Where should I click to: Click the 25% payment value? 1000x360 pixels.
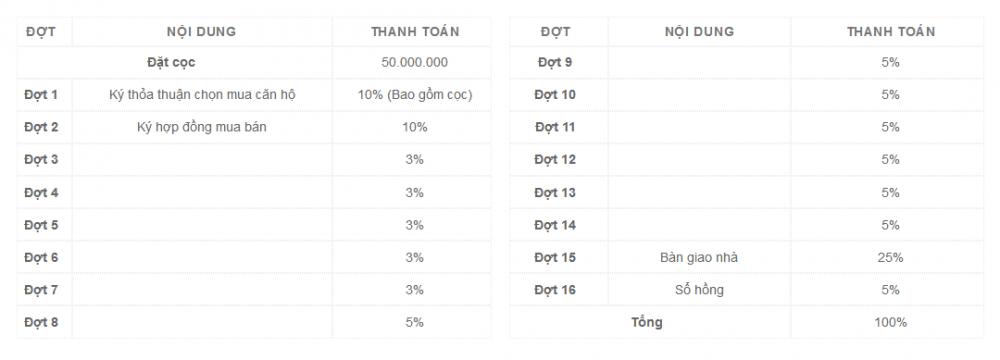(890, 258)
